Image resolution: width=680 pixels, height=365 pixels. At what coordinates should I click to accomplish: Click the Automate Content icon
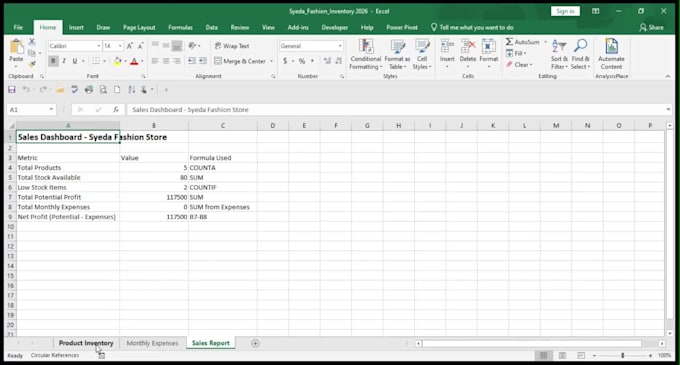[611, 47]
